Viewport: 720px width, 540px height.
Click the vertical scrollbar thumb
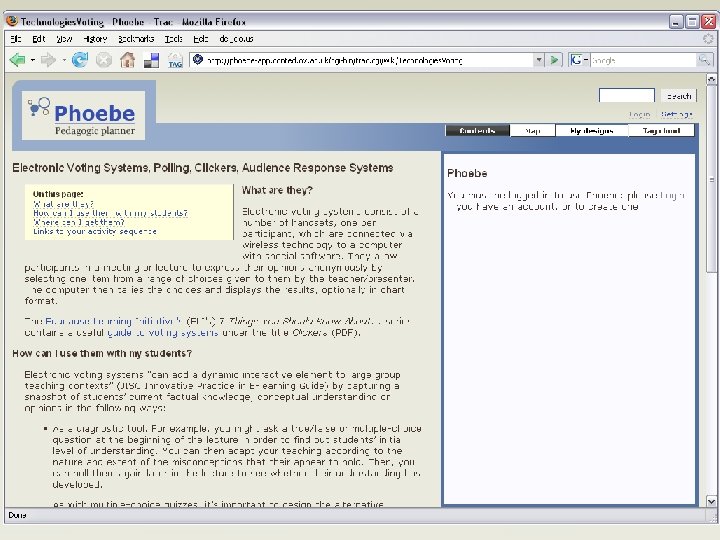click(x=711, y=179)
